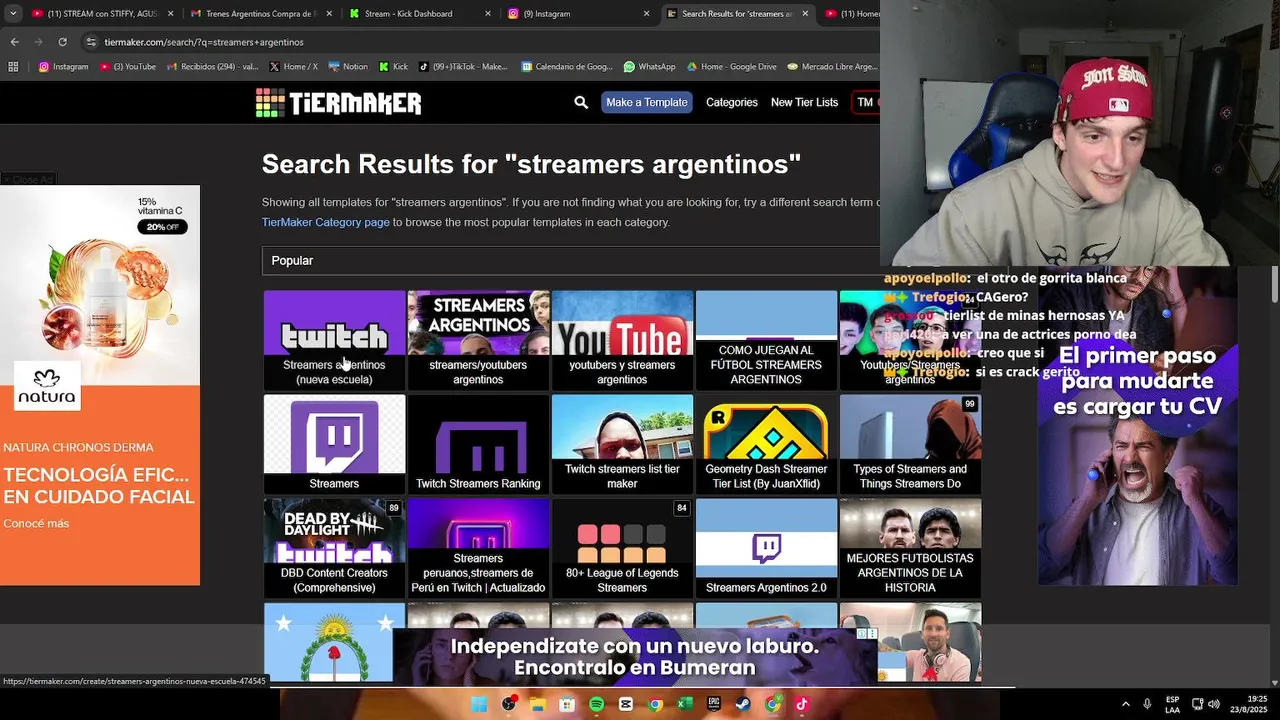Open Excel from the taskbar
The height and width of the screenshot is (720, 1280).
(x=685, y=704)
